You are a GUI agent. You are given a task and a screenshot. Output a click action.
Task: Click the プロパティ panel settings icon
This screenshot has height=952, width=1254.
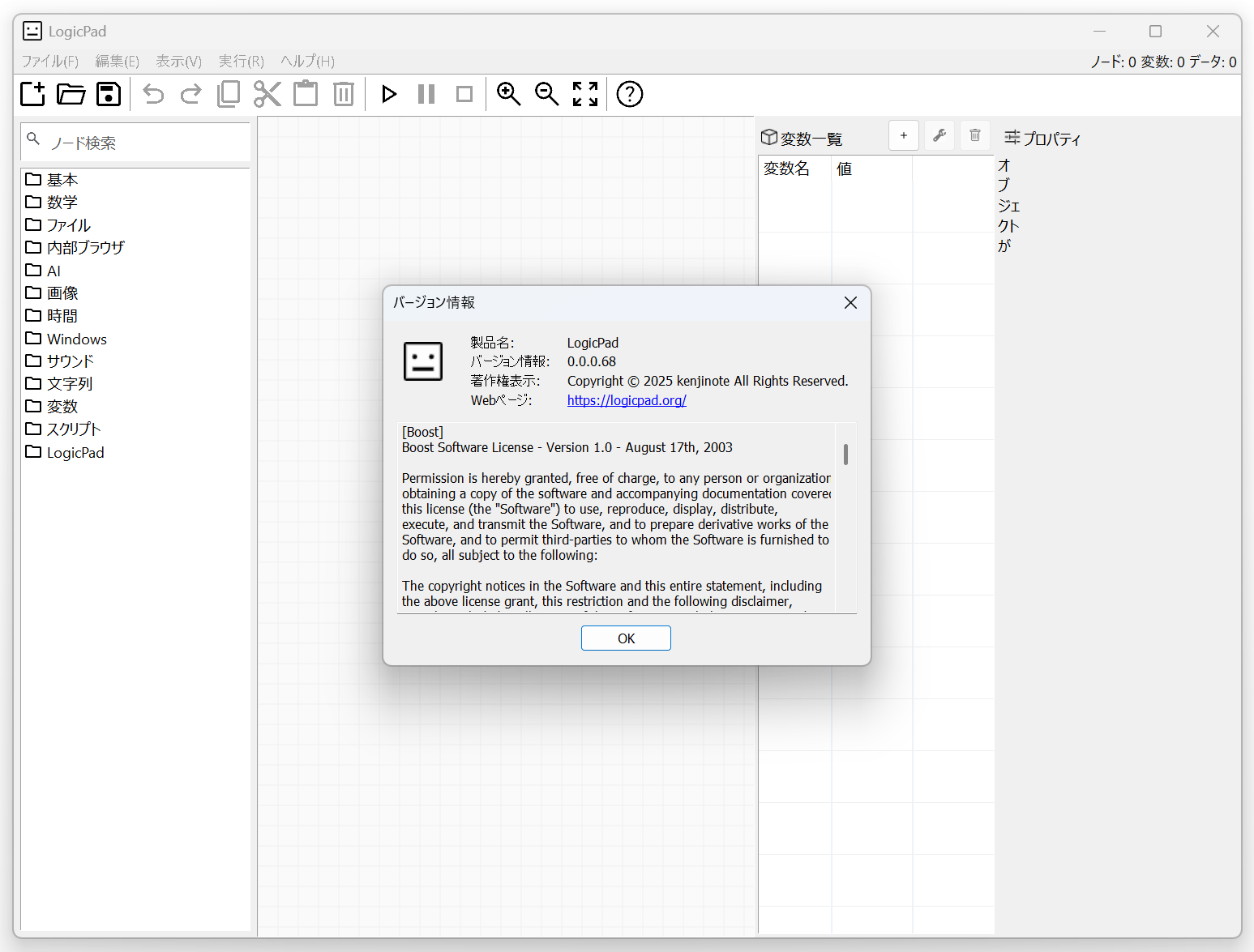[1012, 138]
